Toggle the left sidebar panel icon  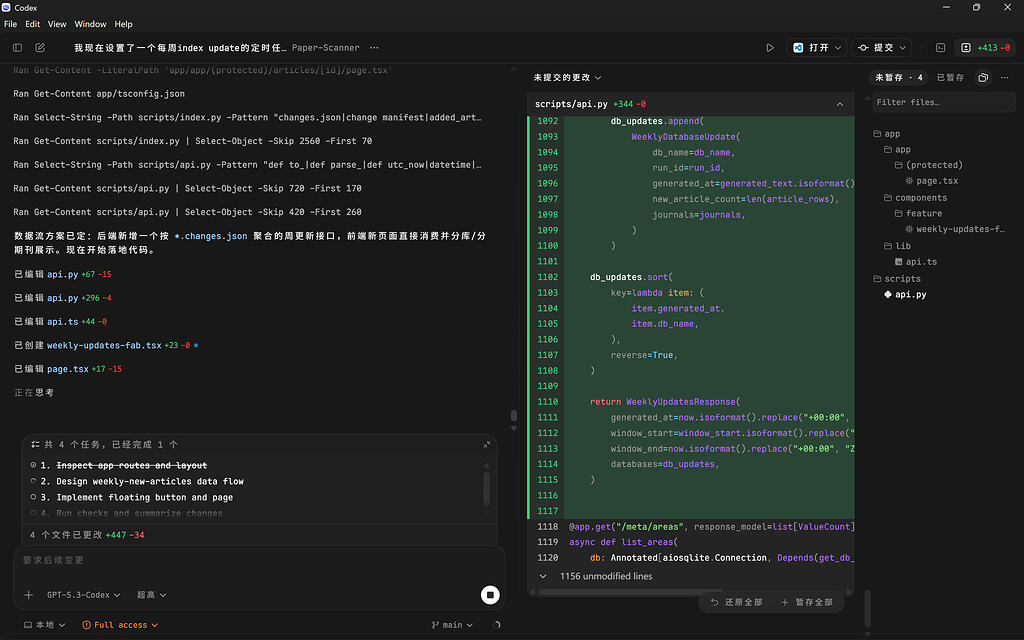point(18,48)
